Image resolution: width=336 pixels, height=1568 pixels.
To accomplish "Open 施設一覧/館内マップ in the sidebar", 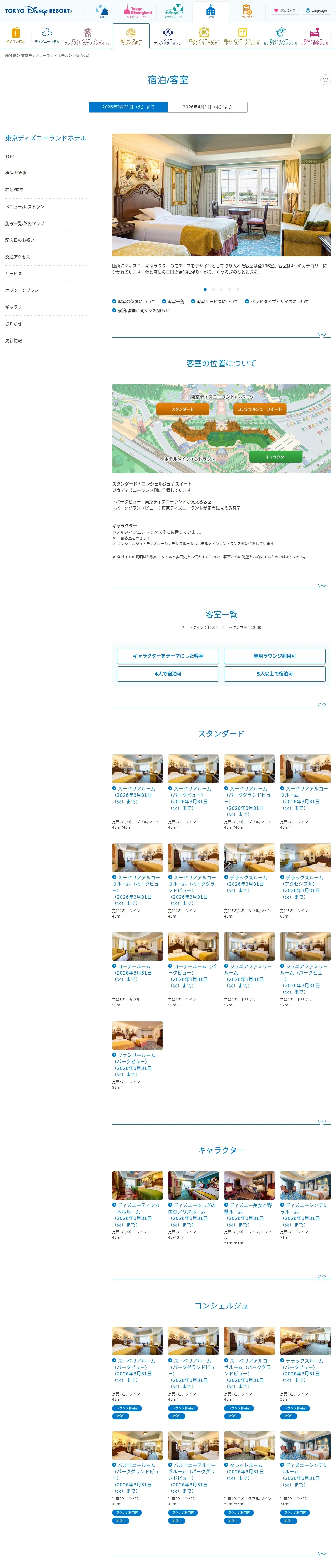I will coord(46,223).
